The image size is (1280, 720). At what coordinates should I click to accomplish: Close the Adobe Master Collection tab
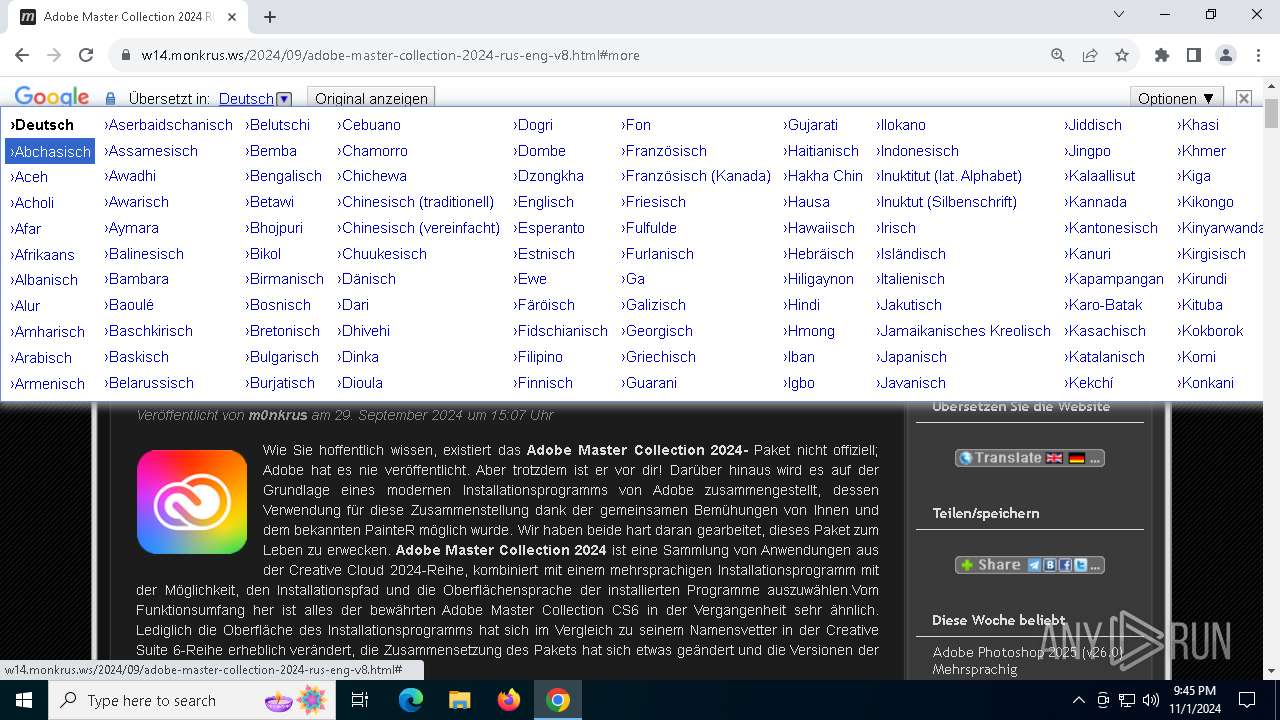(x=232, y=17)
